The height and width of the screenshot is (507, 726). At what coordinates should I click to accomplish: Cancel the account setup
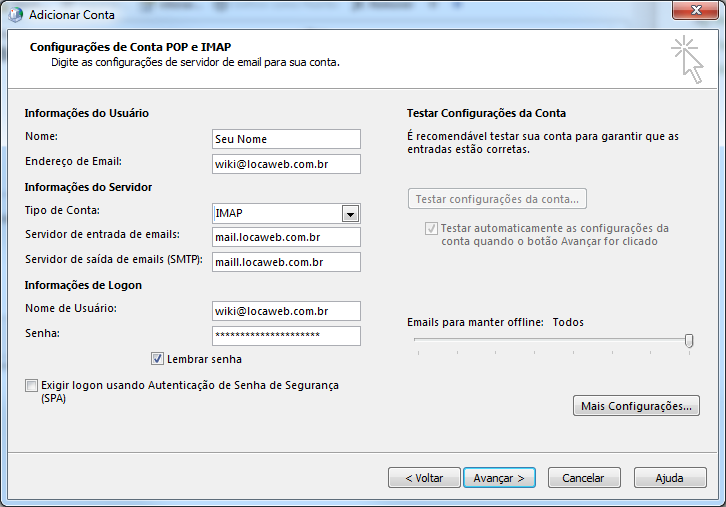(x=584, y=477)
